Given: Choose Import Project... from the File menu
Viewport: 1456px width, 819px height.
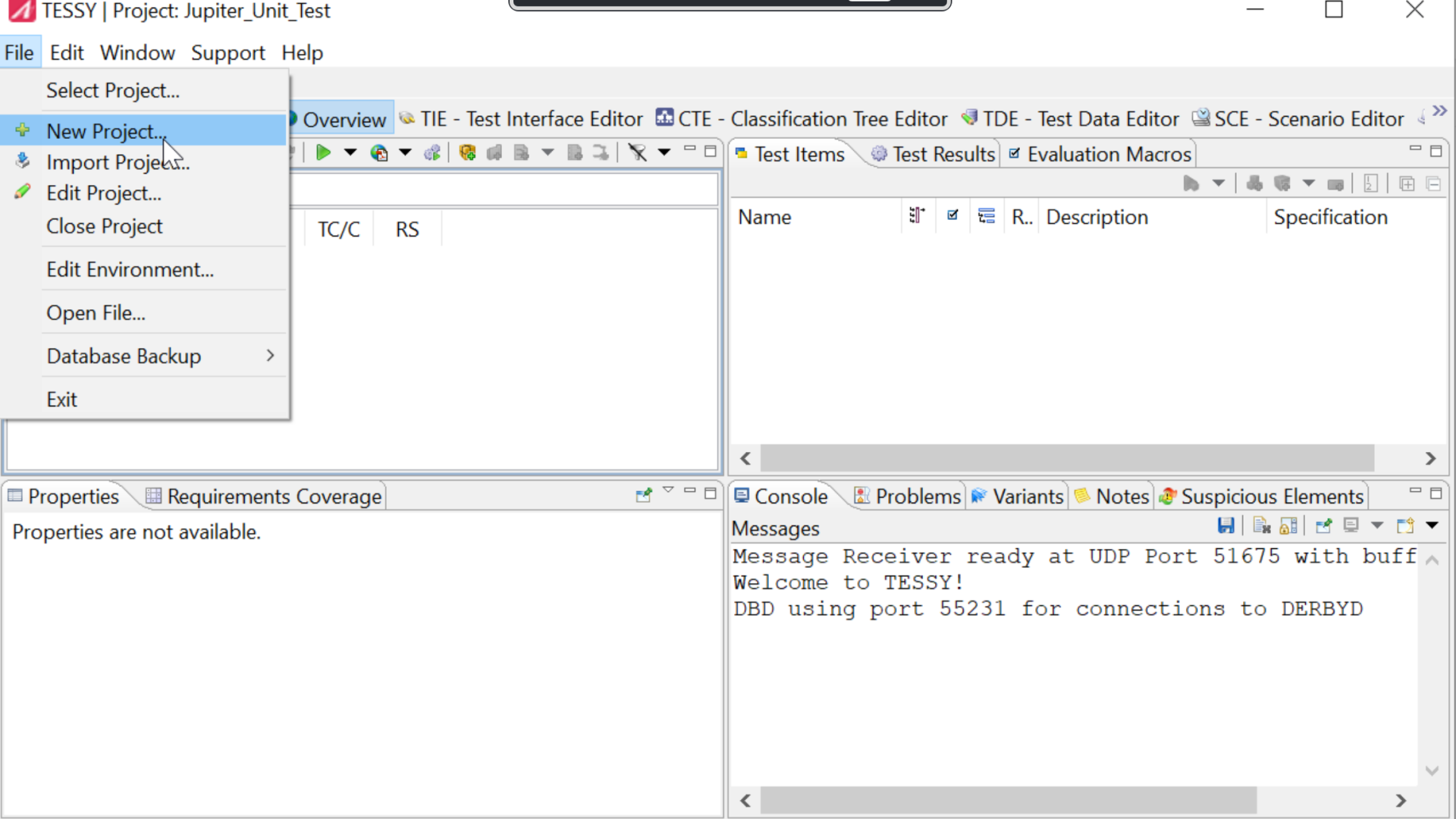Looking at the screenshot, I should tap(144, 162).
